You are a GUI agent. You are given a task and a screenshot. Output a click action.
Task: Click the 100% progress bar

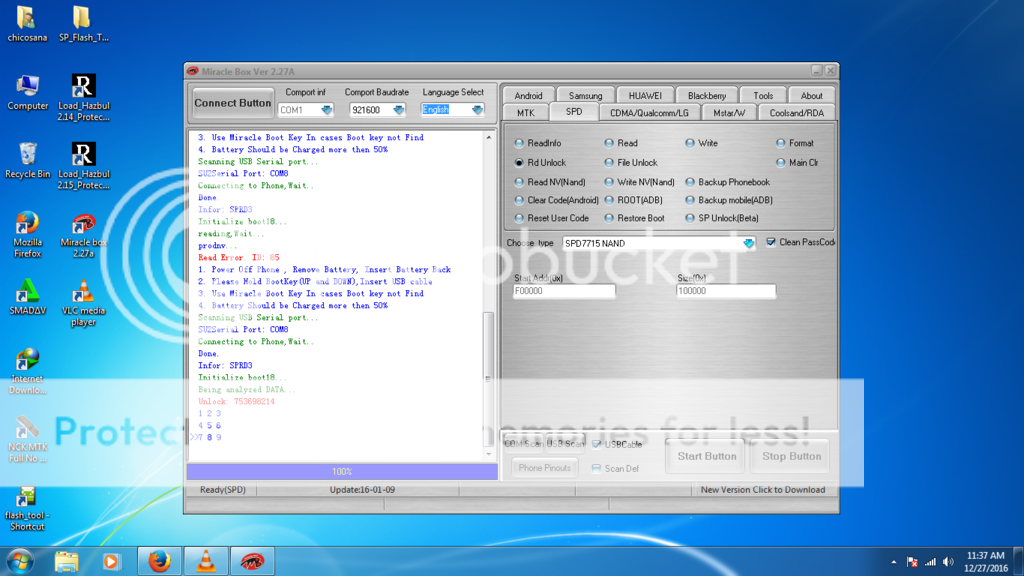342,471
